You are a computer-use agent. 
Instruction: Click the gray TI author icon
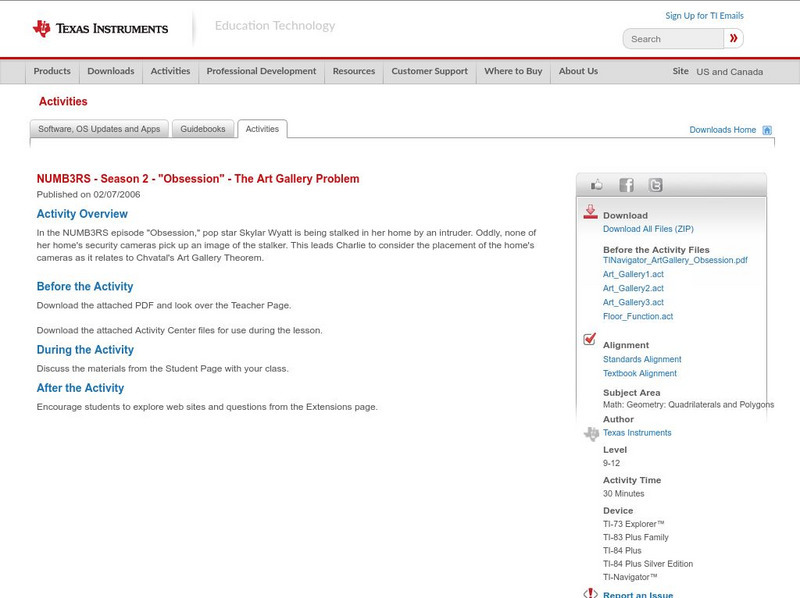click(591, 434)
